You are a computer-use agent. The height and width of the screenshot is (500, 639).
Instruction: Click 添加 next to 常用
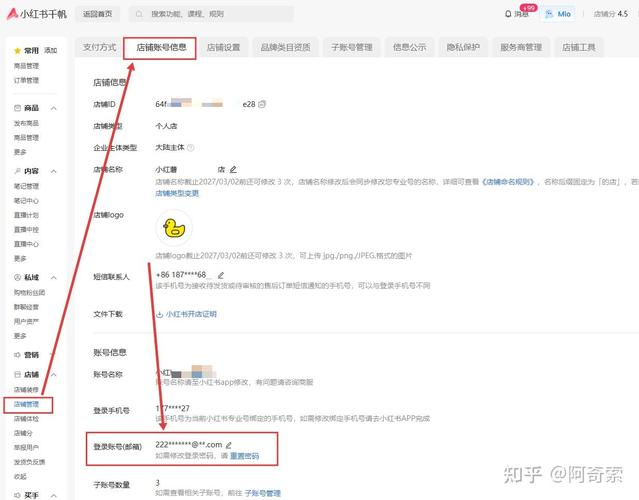click(x=51, y=51)
